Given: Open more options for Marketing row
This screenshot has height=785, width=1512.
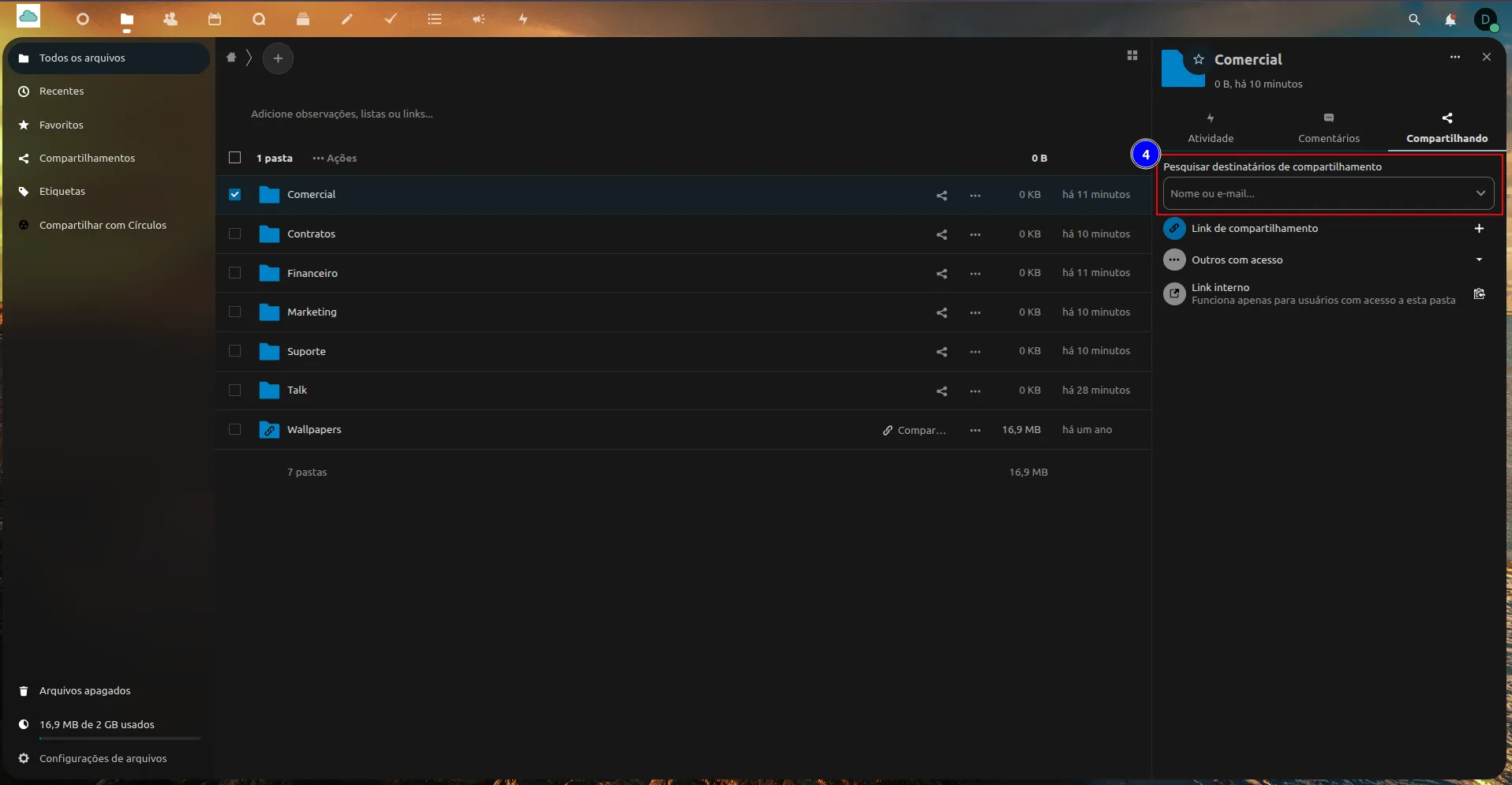Looking at the screenshot, I should 975,312.
